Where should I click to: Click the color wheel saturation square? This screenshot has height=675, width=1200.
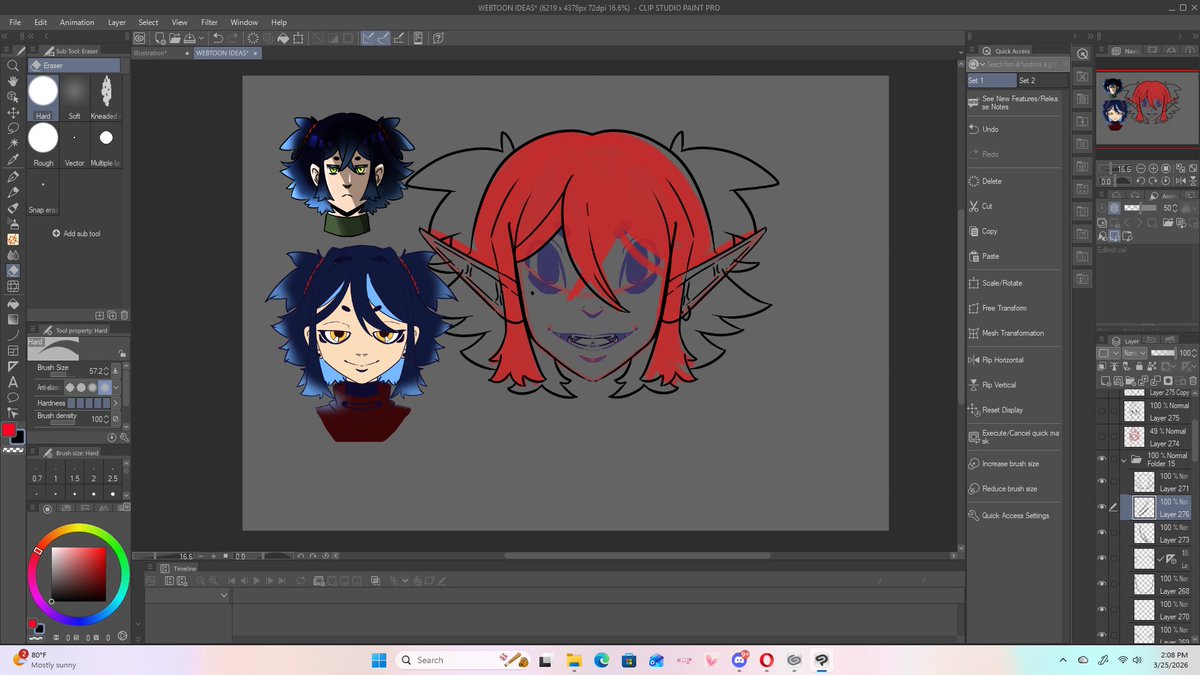tap(79, 573)
